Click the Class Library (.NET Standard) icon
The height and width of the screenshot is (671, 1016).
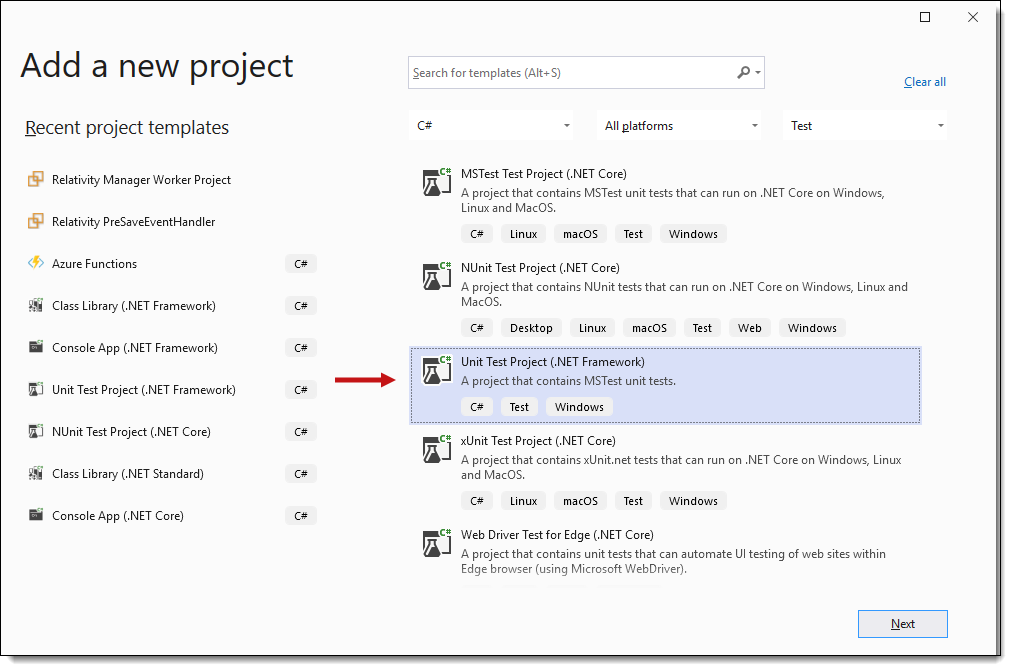(36, 473)
